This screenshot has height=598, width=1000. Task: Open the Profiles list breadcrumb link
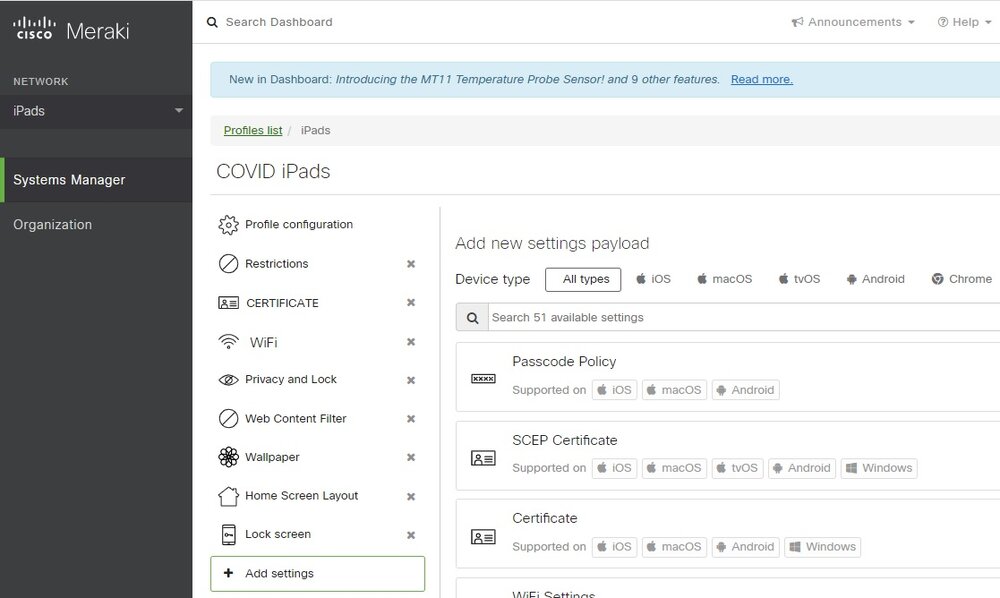[x=253, y=131]
